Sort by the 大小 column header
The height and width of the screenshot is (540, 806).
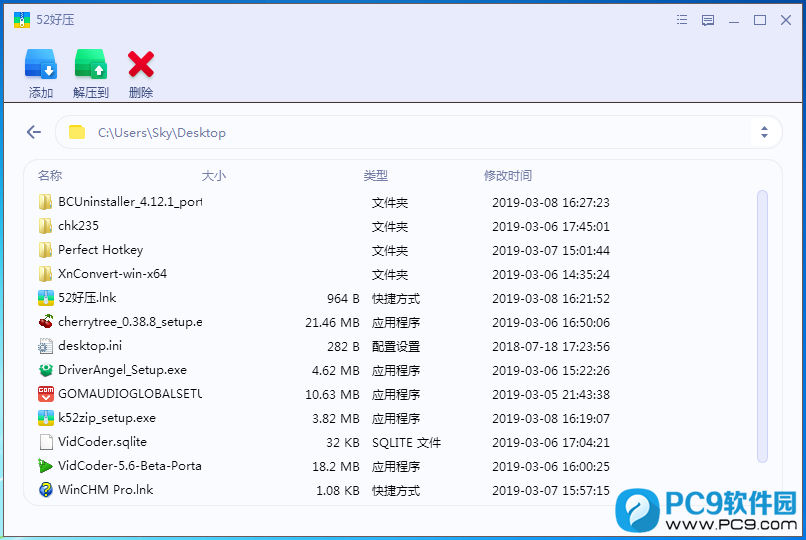[x=214, y=176]
